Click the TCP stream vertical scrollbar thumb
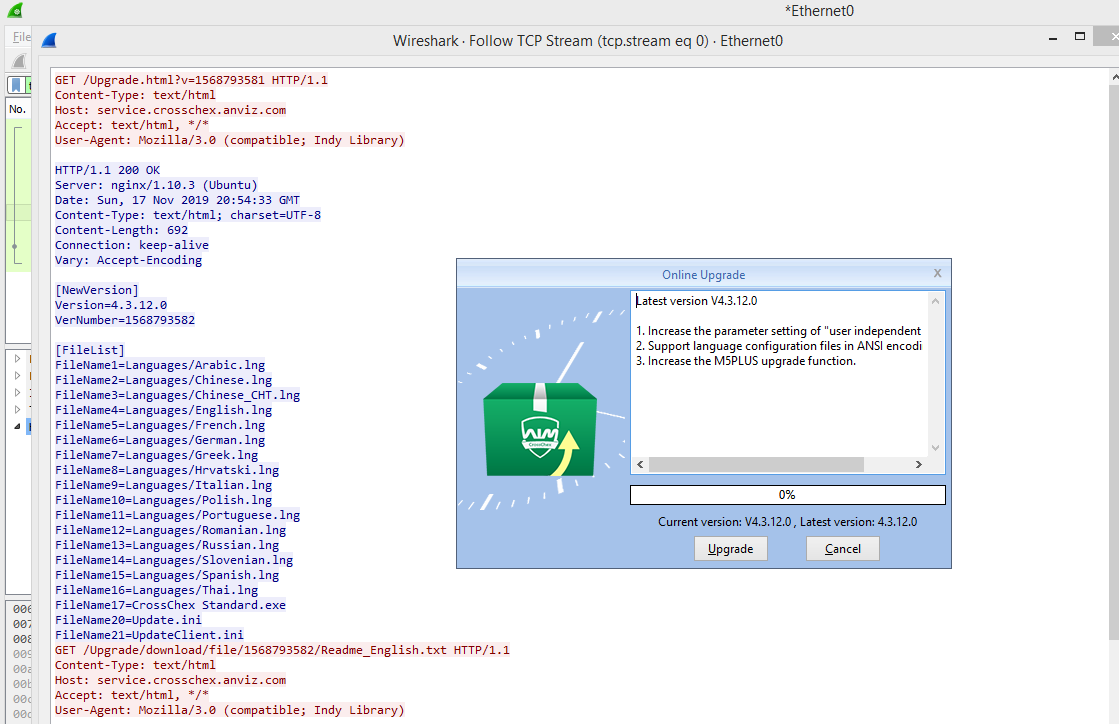The width and height of the screenshot is (1119, 724). click(1114, 361)
